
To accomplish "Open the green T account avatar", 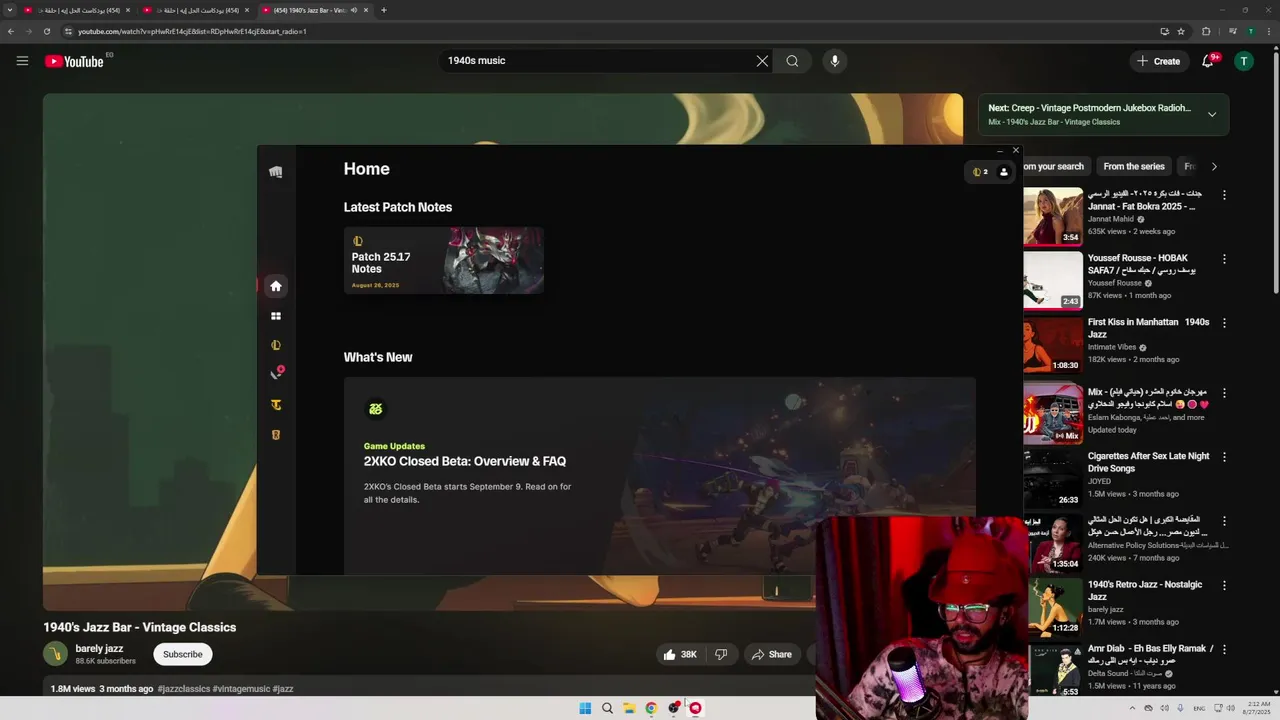I will (1244, 61).
